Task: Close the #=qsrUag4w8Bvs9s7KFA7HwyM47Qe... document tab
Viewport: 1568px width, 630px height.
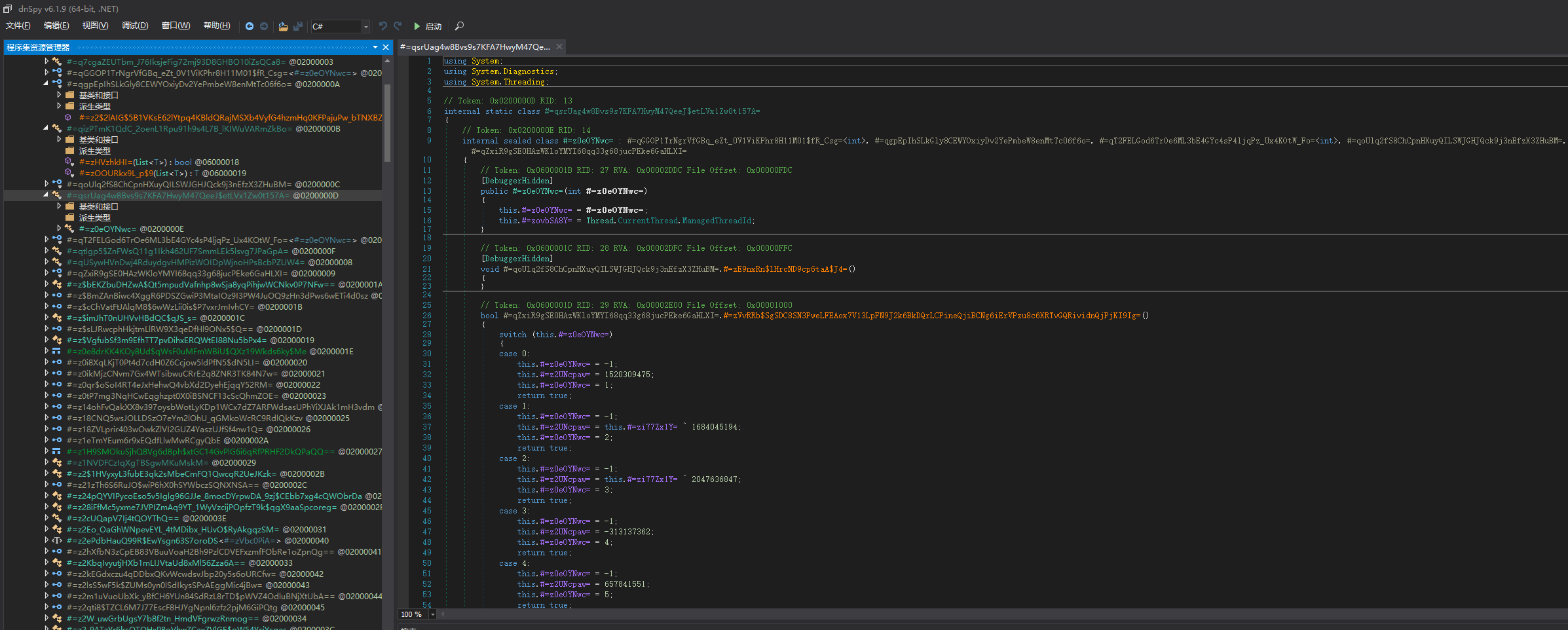Action: pyautogui.click(x=559, y=46)
